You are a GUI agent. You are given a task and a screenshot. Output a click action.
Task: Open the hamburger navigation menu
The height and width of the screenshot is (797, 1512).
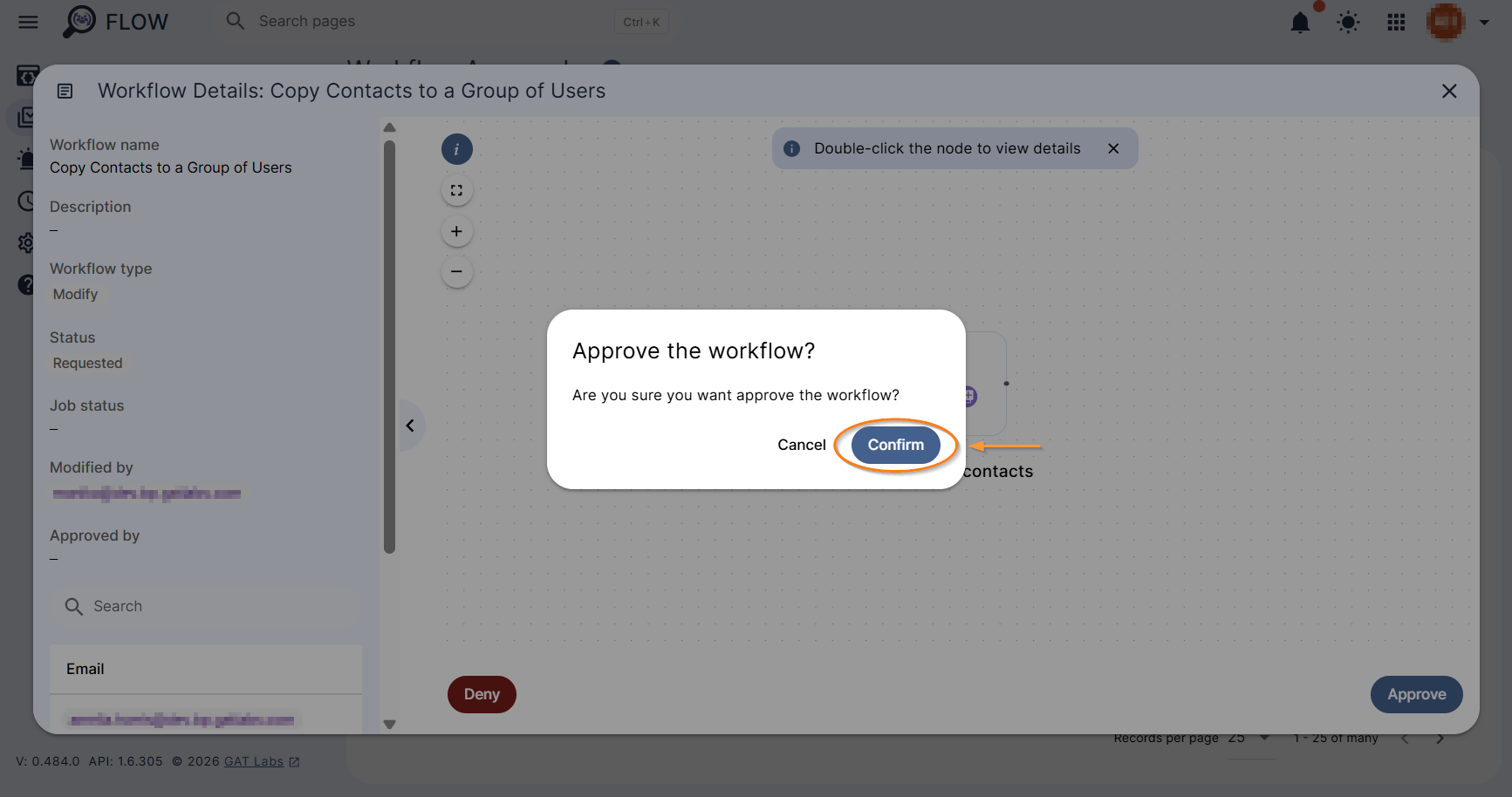point(28,22)
